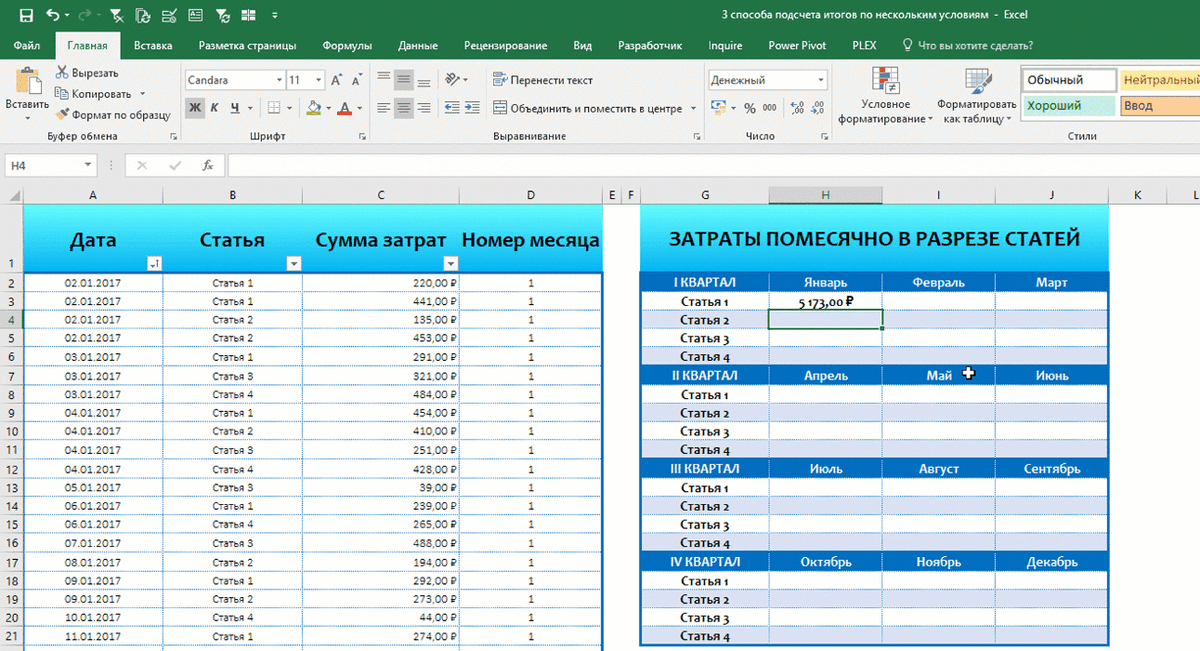This screenshot has width=1200, height=651.
Task: Click decrease indent icon
Action: point(451,108)
